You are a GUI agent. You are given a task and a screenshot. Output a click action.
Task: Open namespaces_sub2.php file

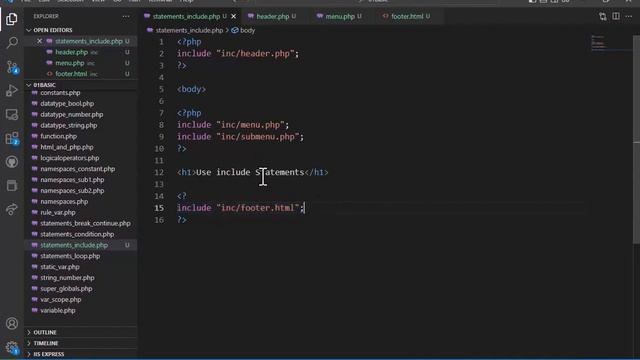pos(72,191)
